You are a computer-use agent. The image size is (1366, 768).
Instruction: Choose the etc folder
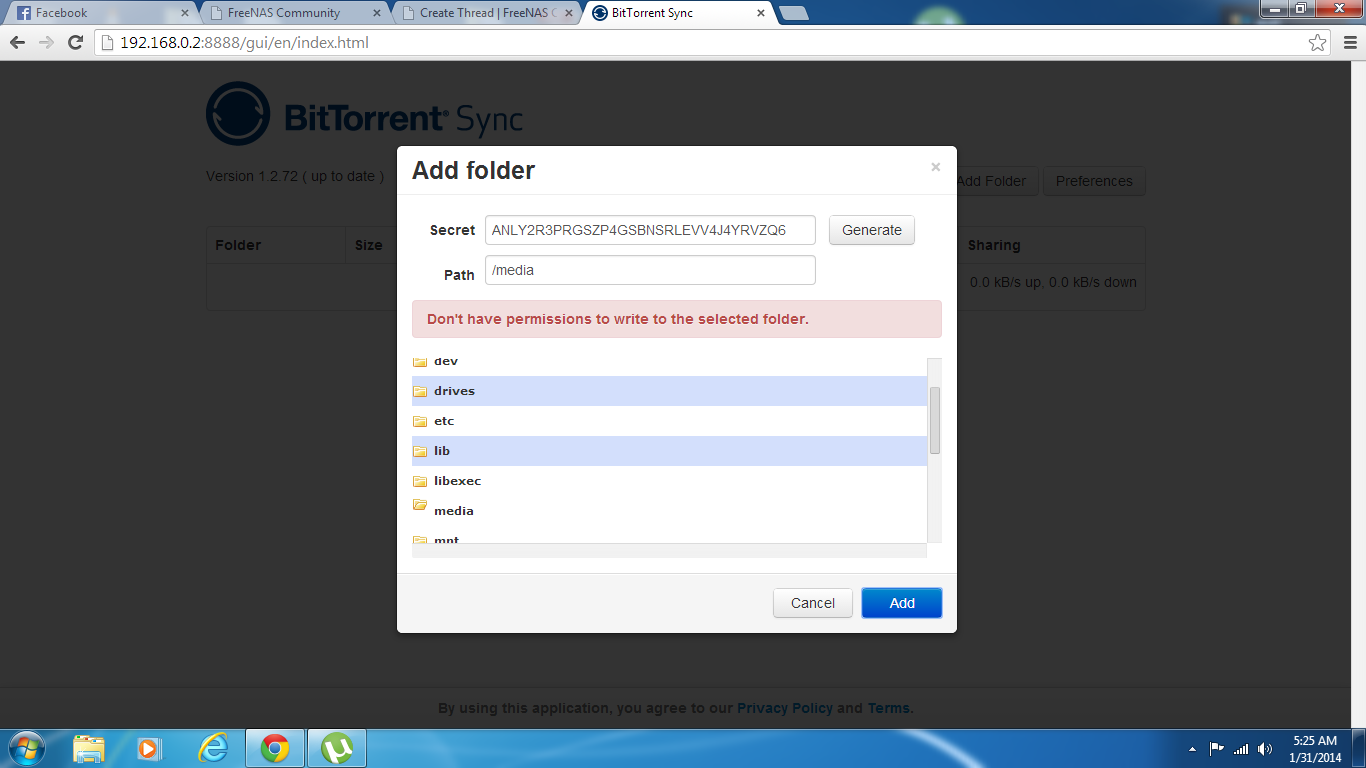[669, 421]
